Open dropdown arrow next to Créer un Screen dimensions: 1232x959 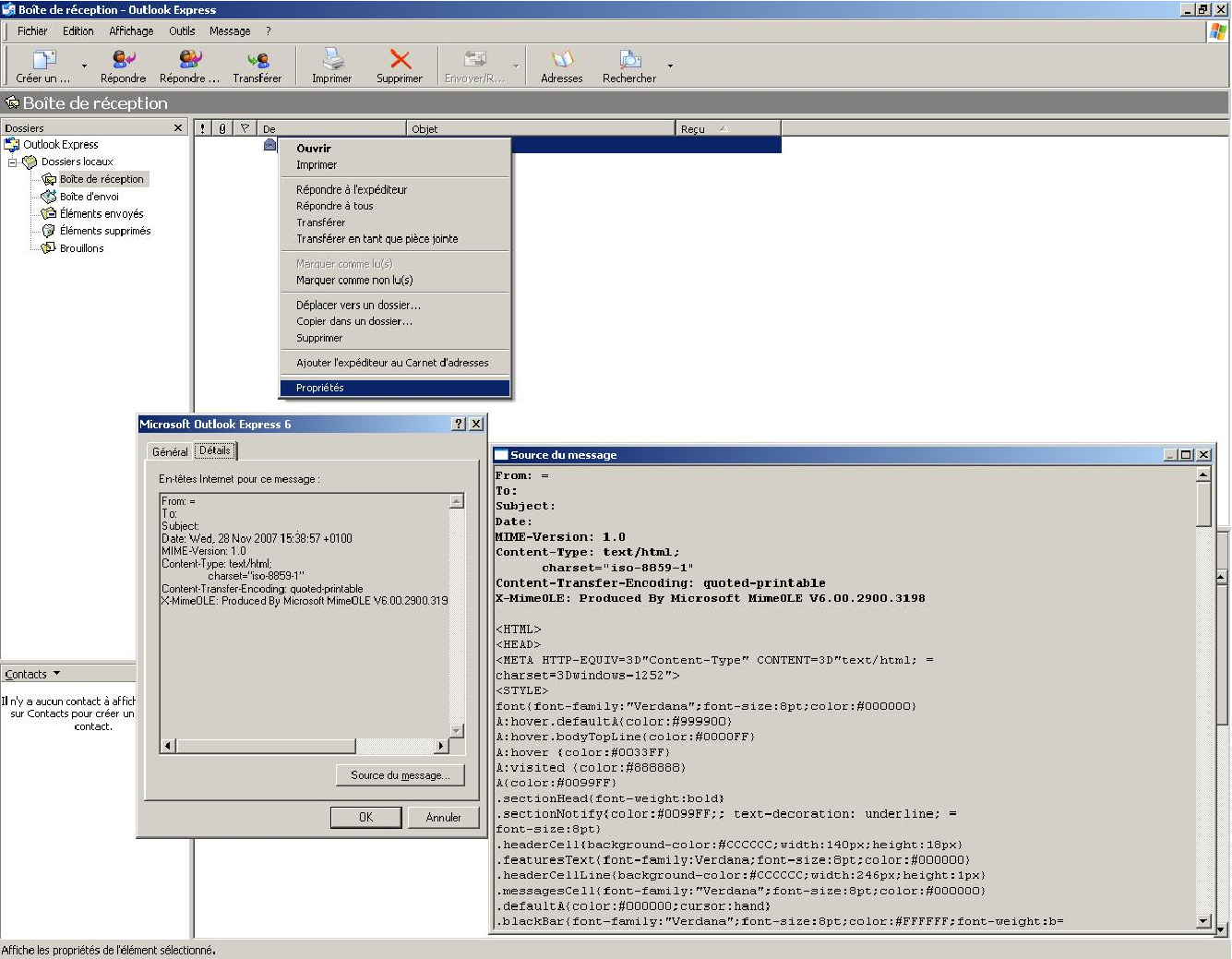84,66
